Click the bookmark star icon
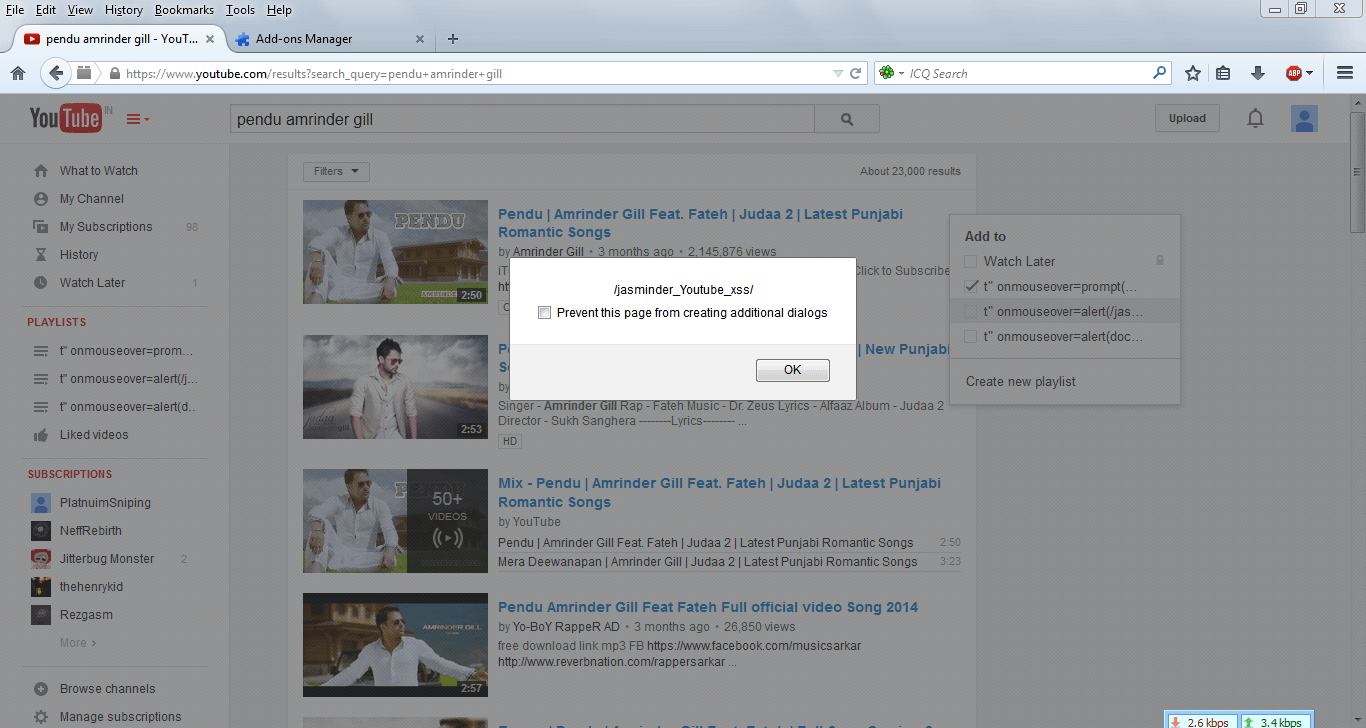This screenshot has width=1366, height=728. tap(1193, 73)
